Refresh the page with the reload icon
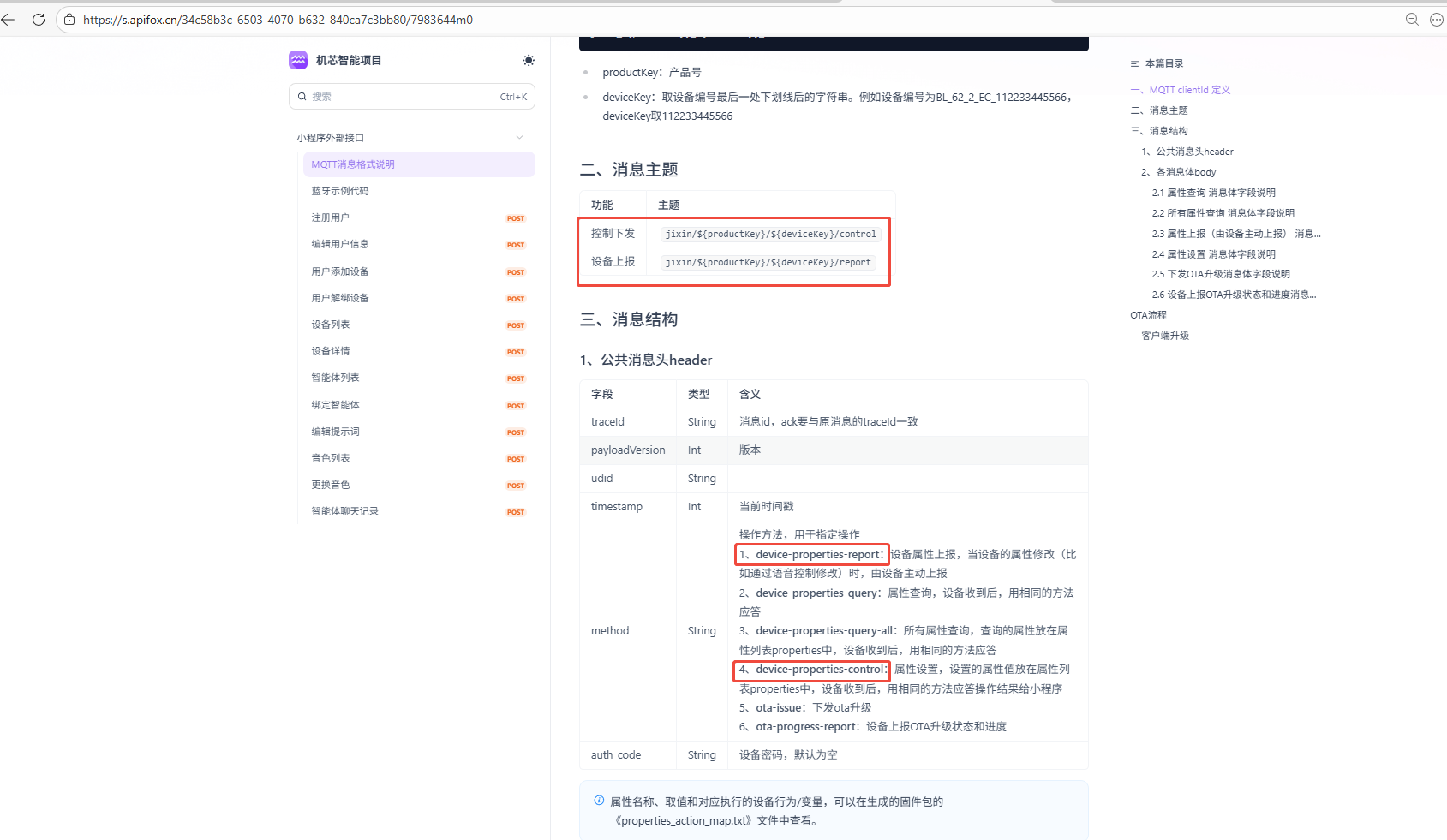 coord(38,19)
